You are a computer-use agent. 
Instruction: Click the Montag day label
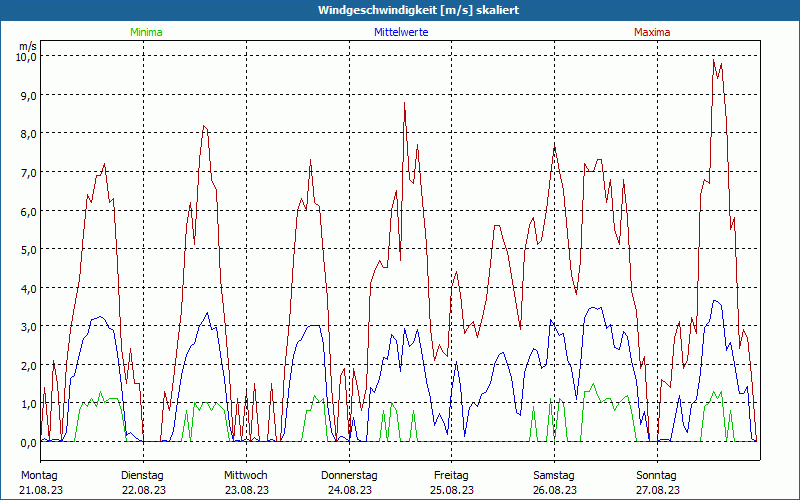coord(39,476)
